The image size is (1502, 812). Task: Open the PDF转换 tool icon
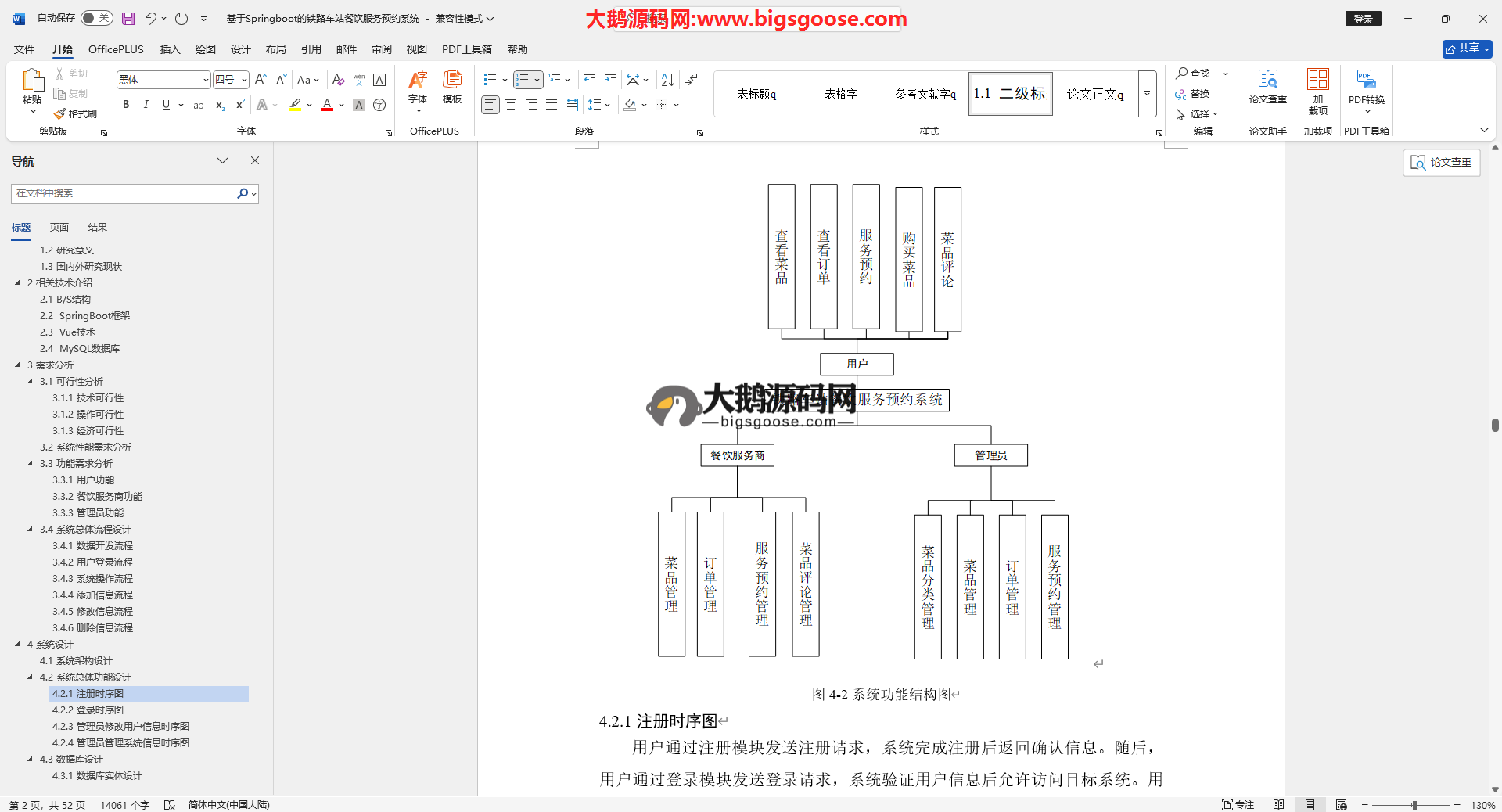tap(1366, 86)
